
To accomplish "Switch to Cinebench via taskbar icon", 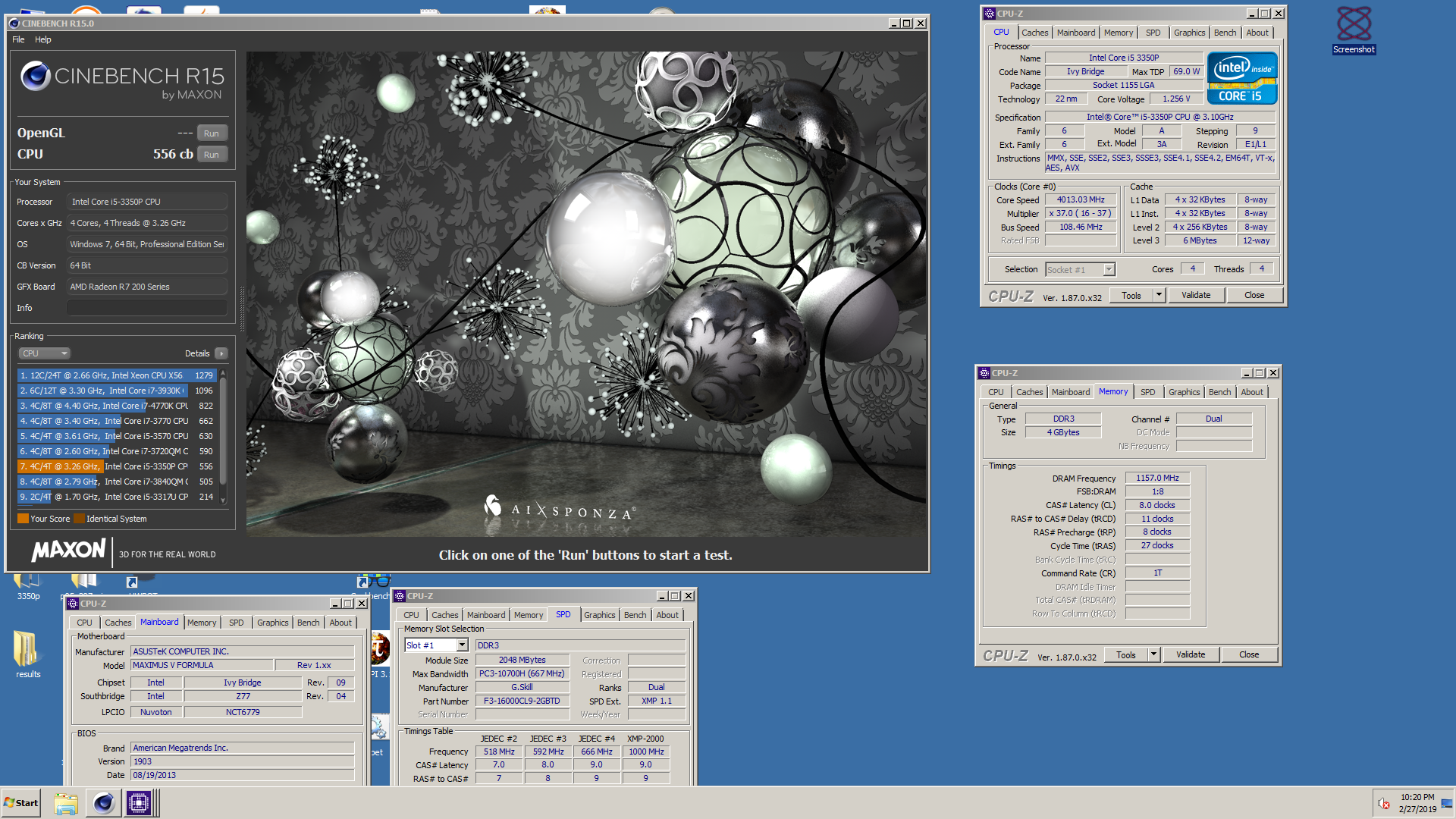I will pos(103,803).
